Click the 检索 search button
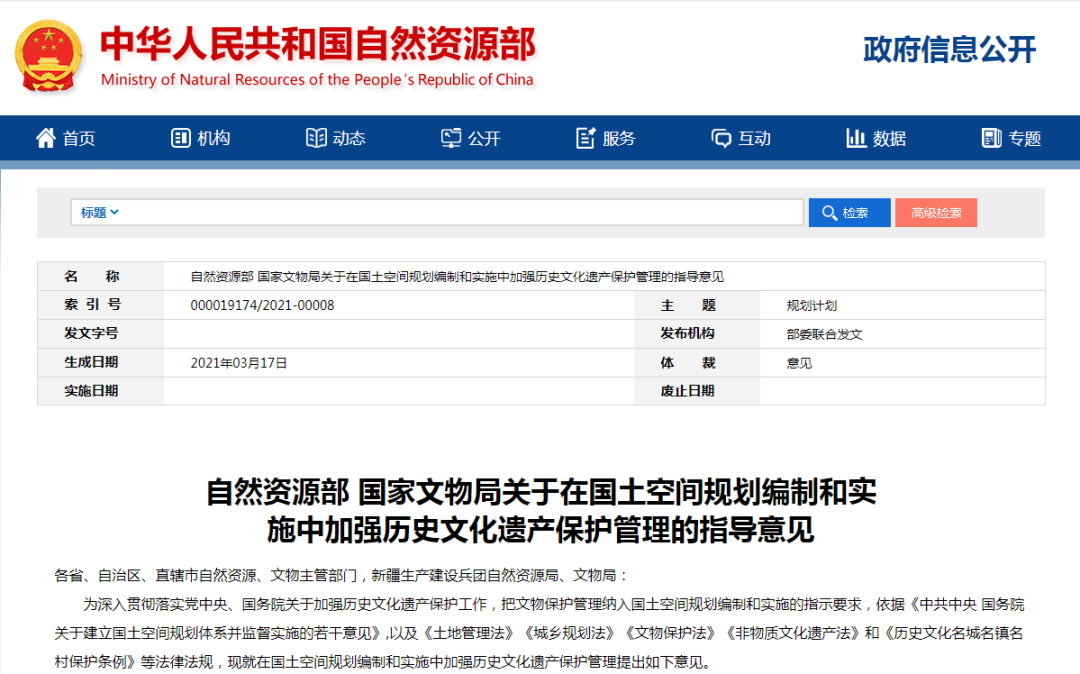This screenshot has width=1080, height=674. pos(849,213)
